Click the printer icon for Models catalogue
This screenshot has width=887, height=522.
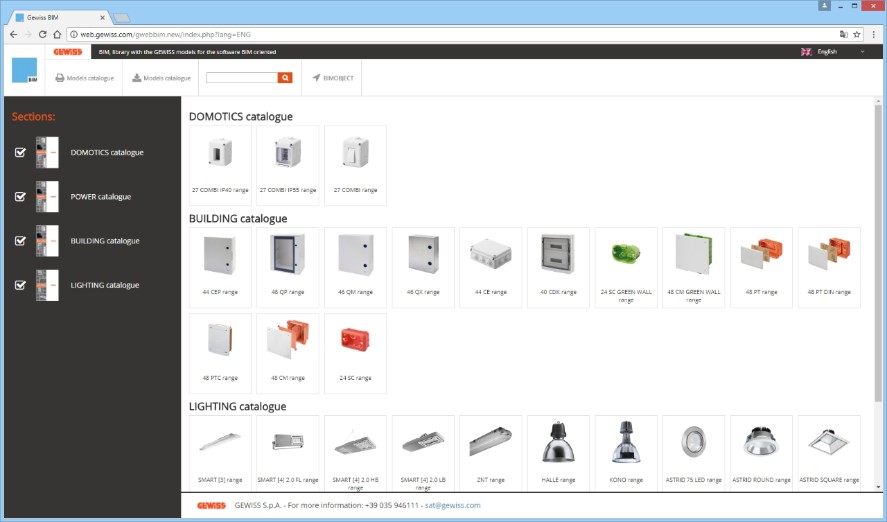pos(59,78)
